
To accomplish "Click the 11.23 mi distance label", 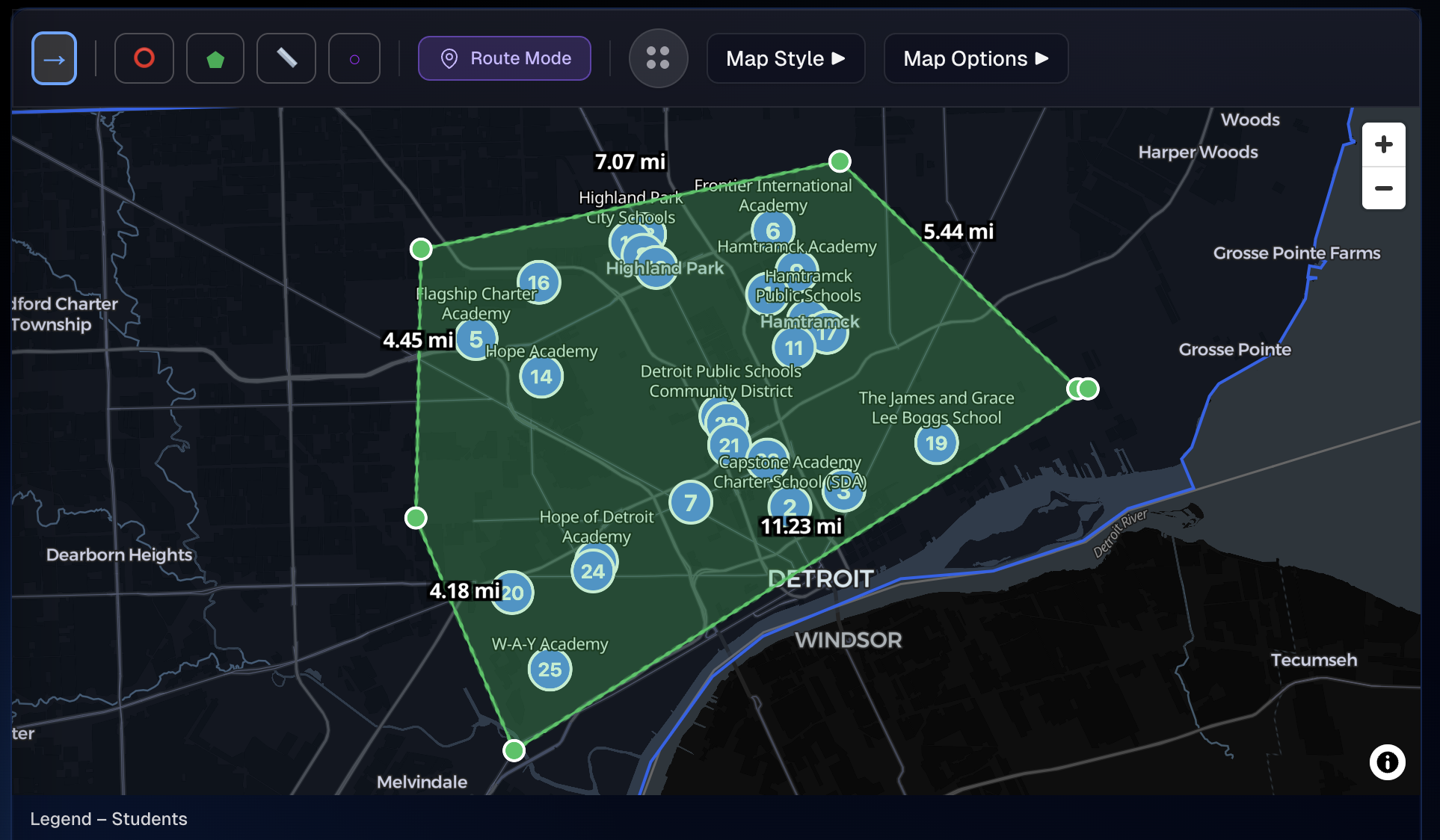I will [799, 526].
